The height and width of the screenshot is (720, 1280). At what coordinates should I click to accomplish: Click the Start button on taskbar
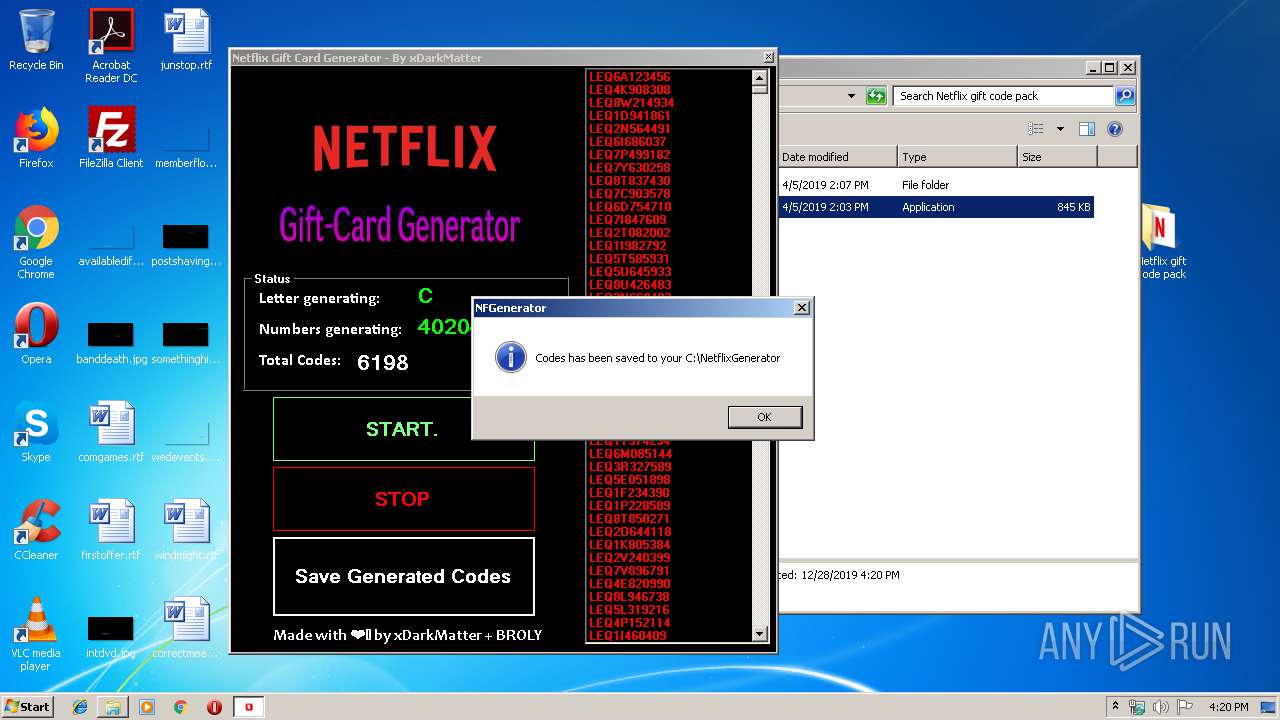[x=28, y=706]
